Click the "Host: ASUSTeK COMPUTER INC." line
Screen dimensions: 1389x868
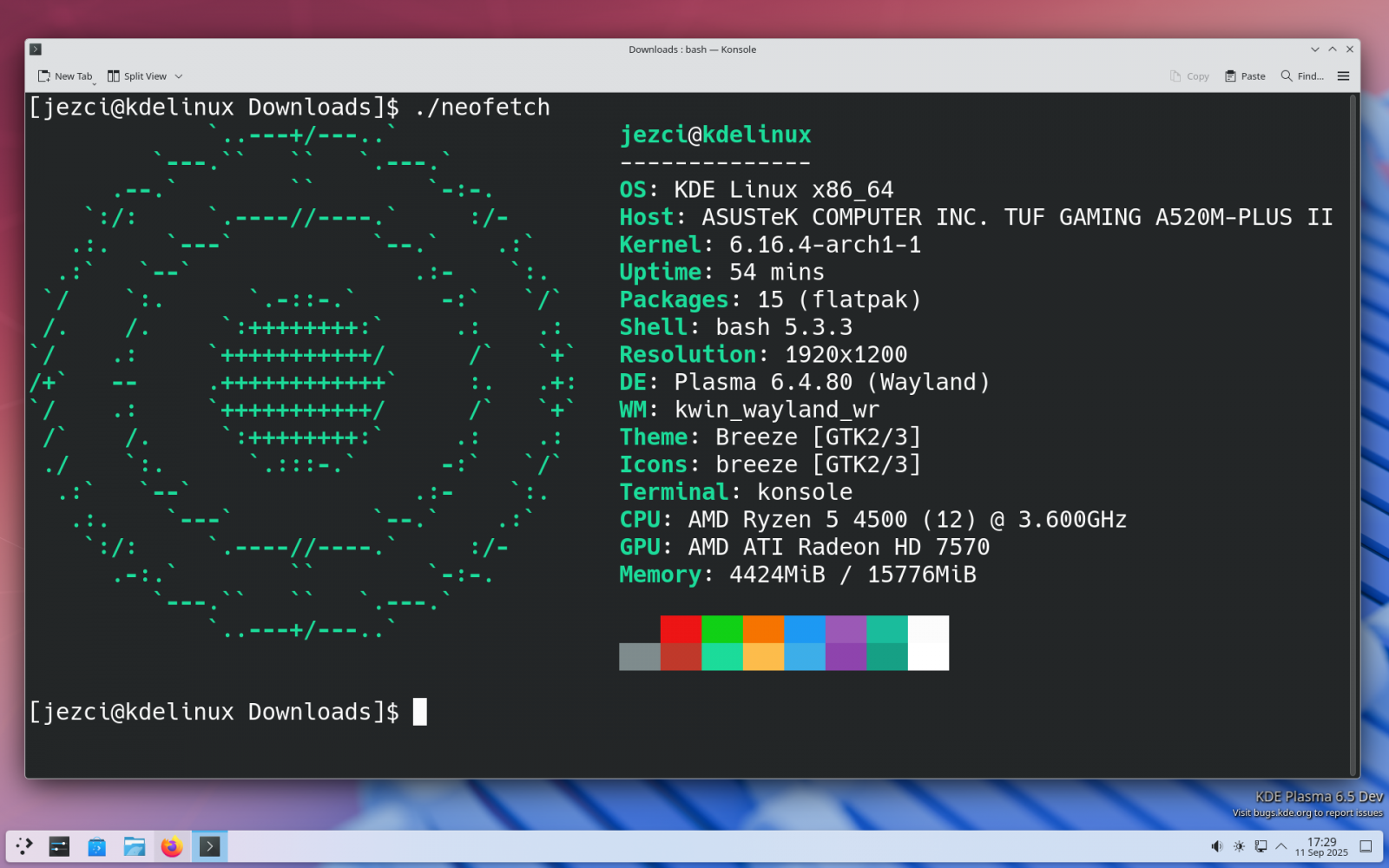[x=976, y=217]
